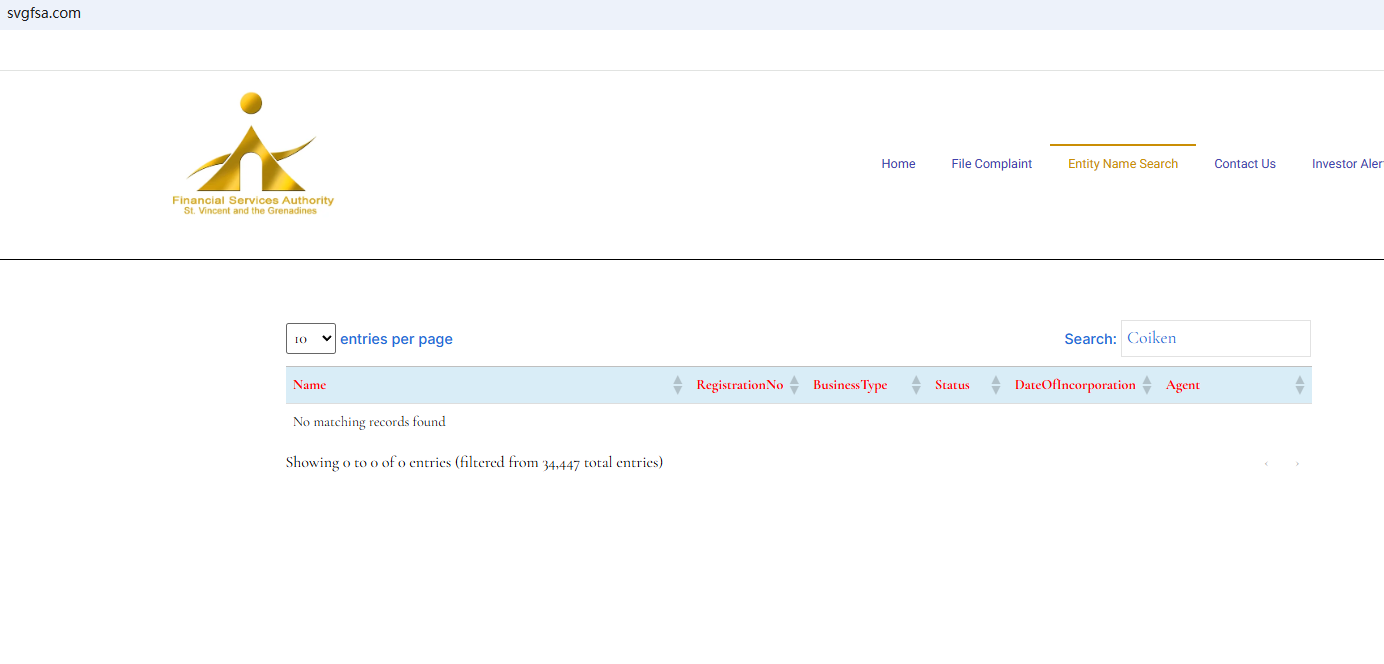
Task: Open the entries per page dropdown
Action: click(310, 339)
